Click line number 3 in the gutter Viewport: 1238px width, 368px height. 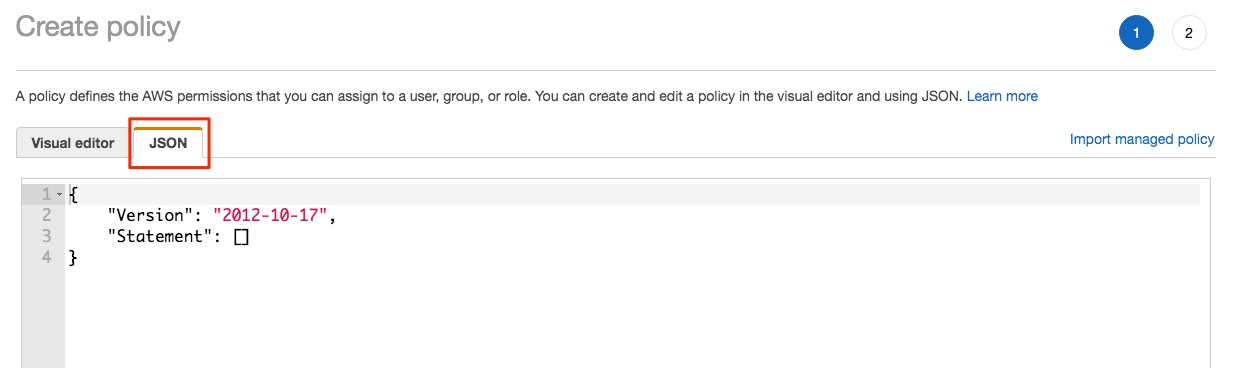(x=46, y=236)
